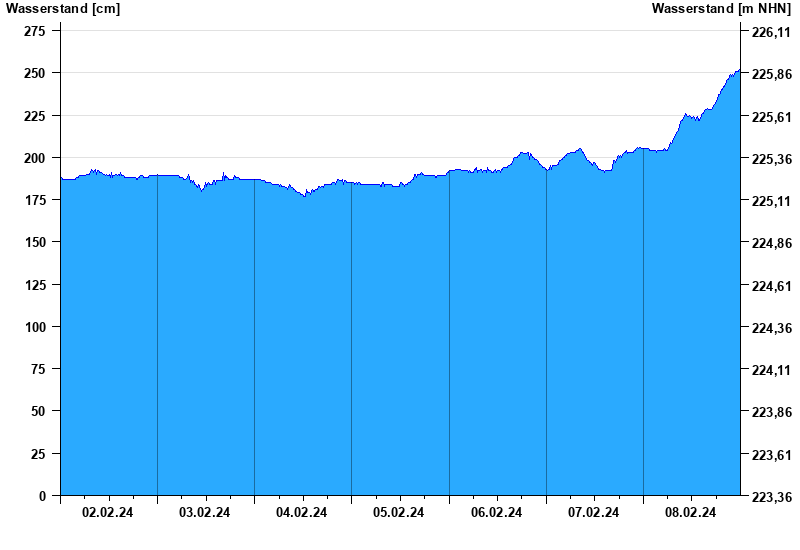Select the 0 label on left axis
800x550 pixels.
(42, 496)
